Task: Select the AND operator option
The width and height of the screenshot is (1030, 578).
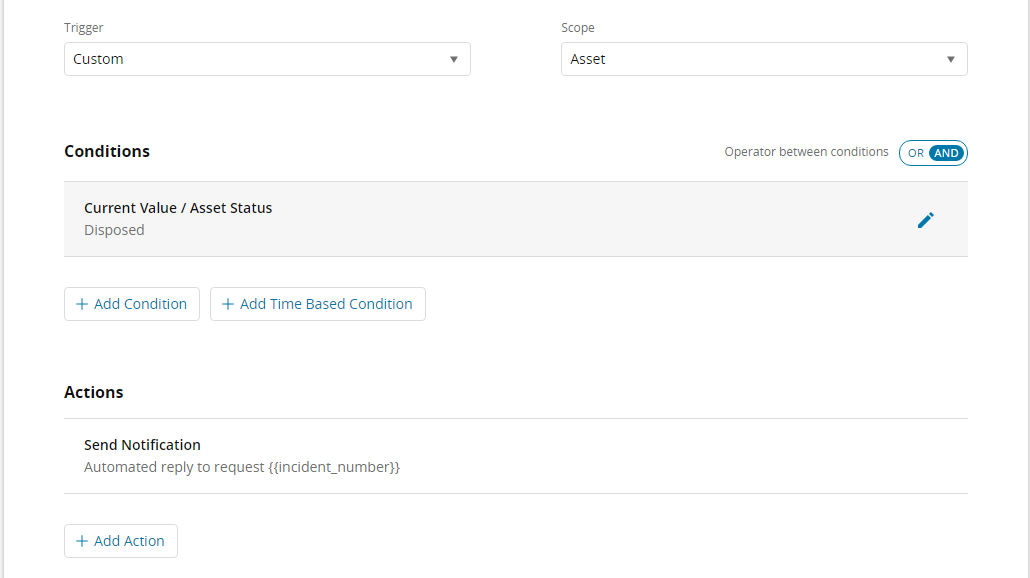Action: coord(946,153)
